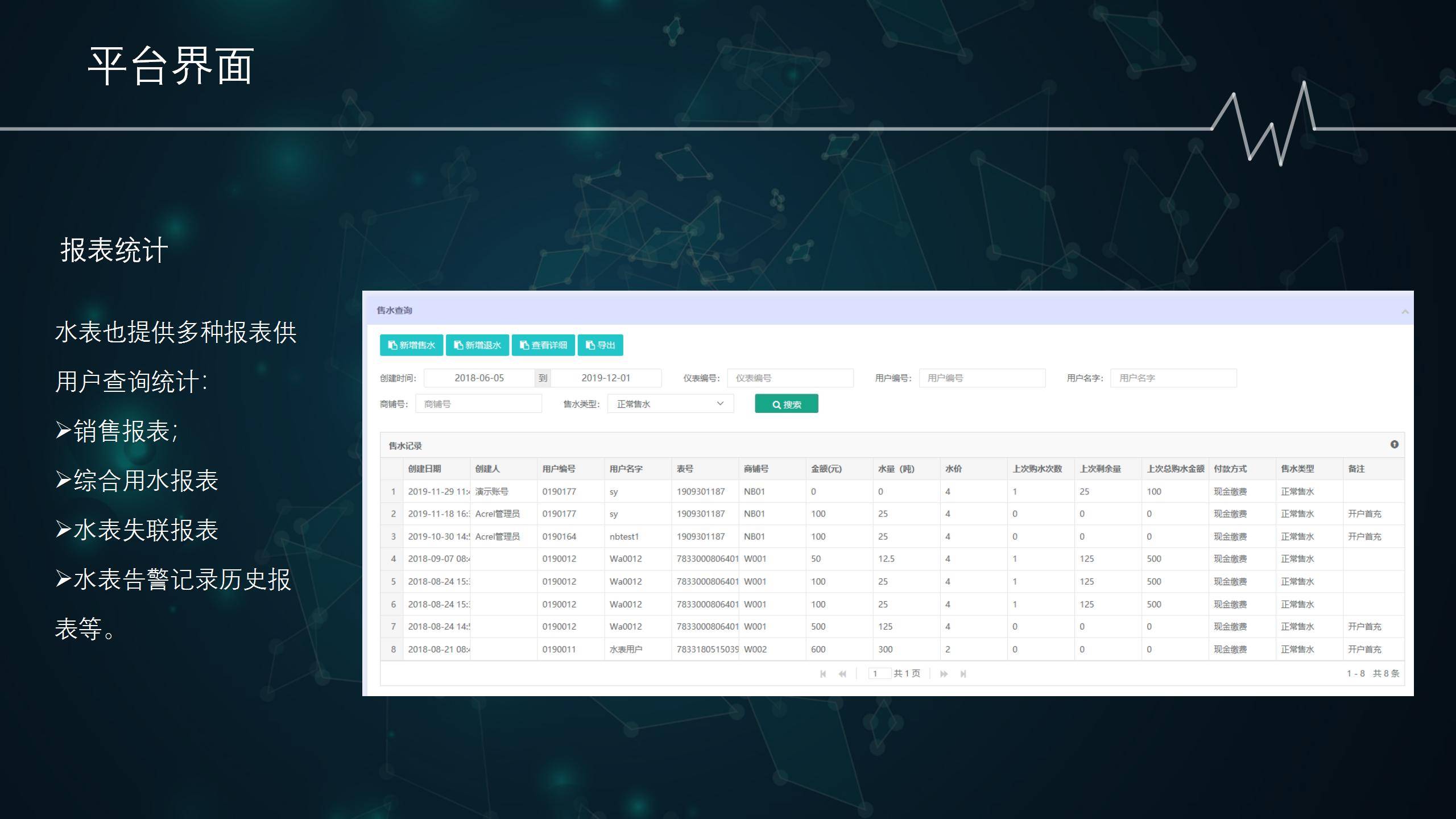Click the start date field 2018-06-05
The height and width of the screenshot is (819, 1456).
(x=479, y=378)
